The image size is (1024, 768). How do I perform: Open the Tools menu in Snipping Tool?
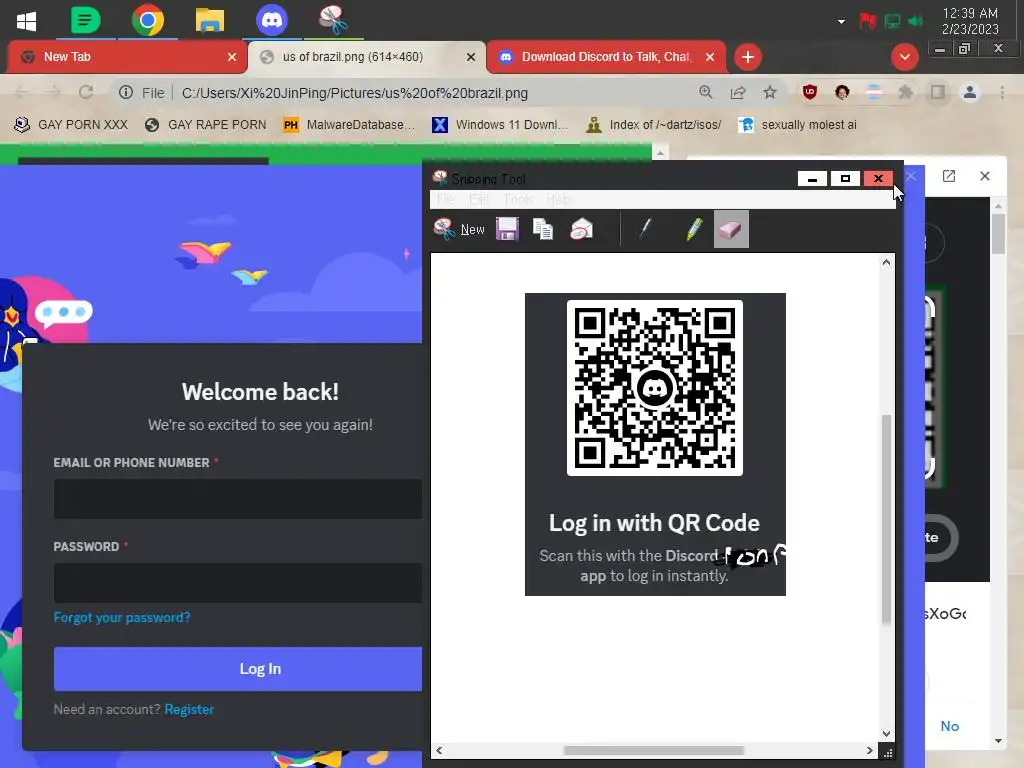[x=518, y=199]
